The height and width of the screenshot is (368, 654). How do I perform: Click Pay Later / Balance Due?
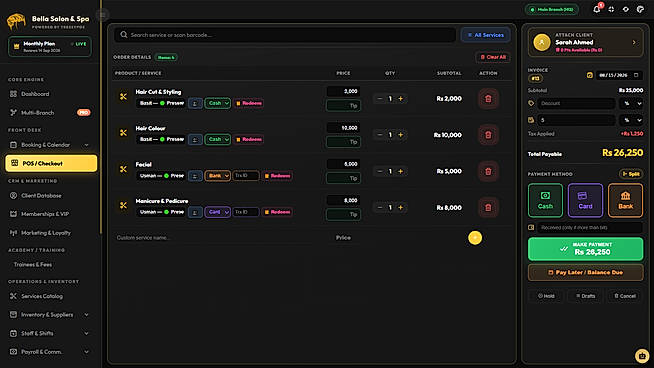[585, 272]
